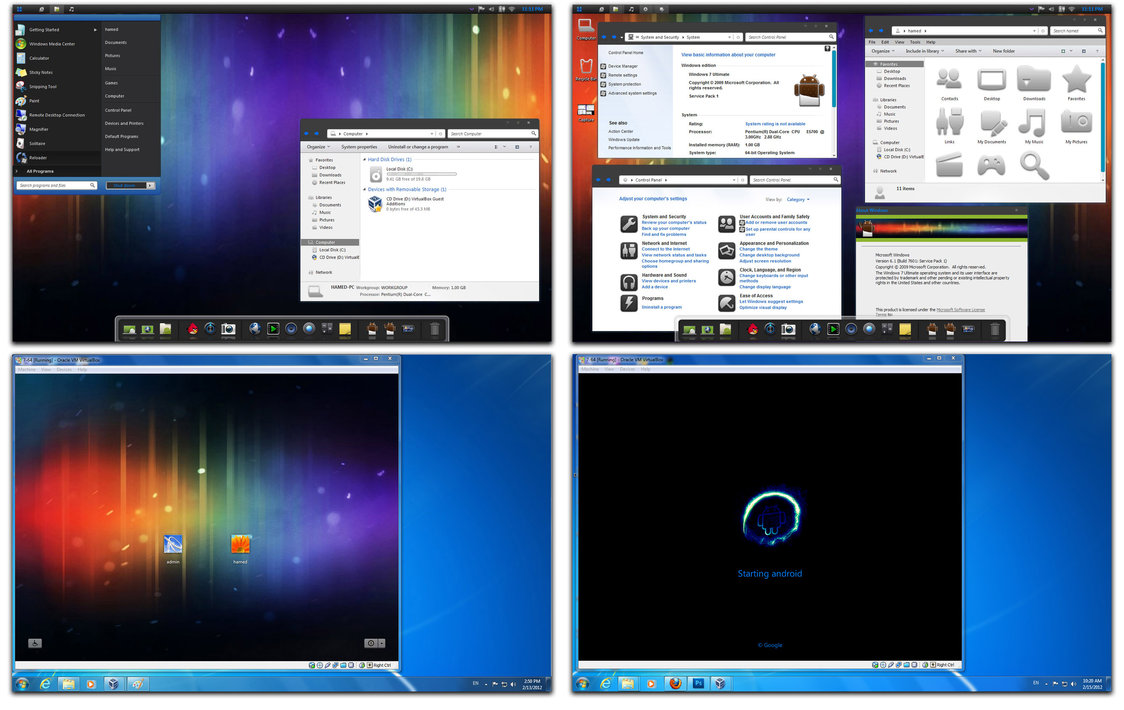Change the View by Category dropdown

pos(798,199)
